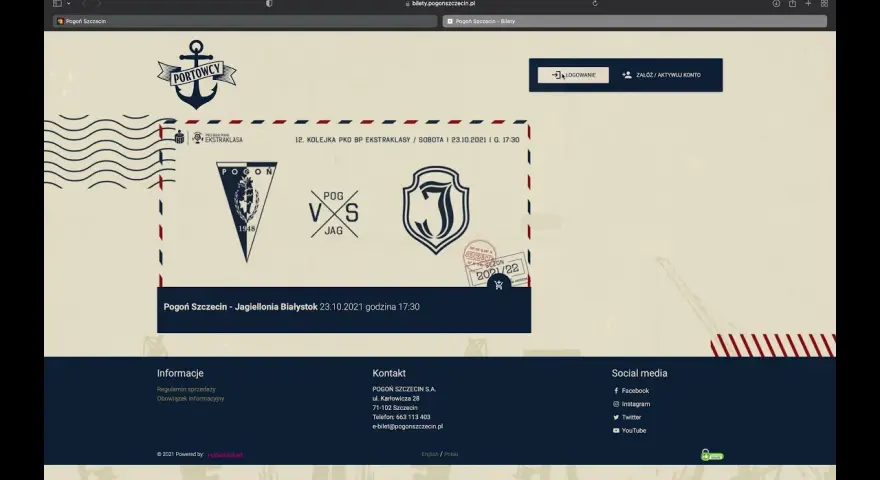This screenshot has width=880, height=480.
Task: Click the Twitter bird icon in footer
Action: [616, 418]
